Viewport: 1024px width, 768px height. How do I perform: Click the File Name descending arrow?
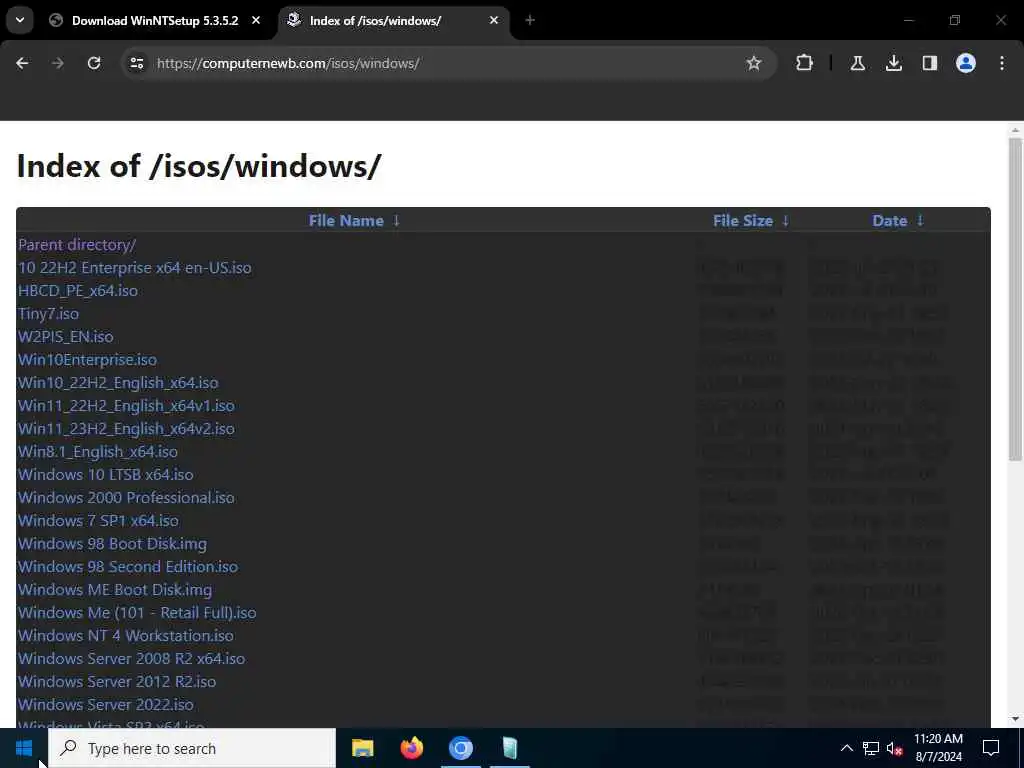click(x=396, y=221)
